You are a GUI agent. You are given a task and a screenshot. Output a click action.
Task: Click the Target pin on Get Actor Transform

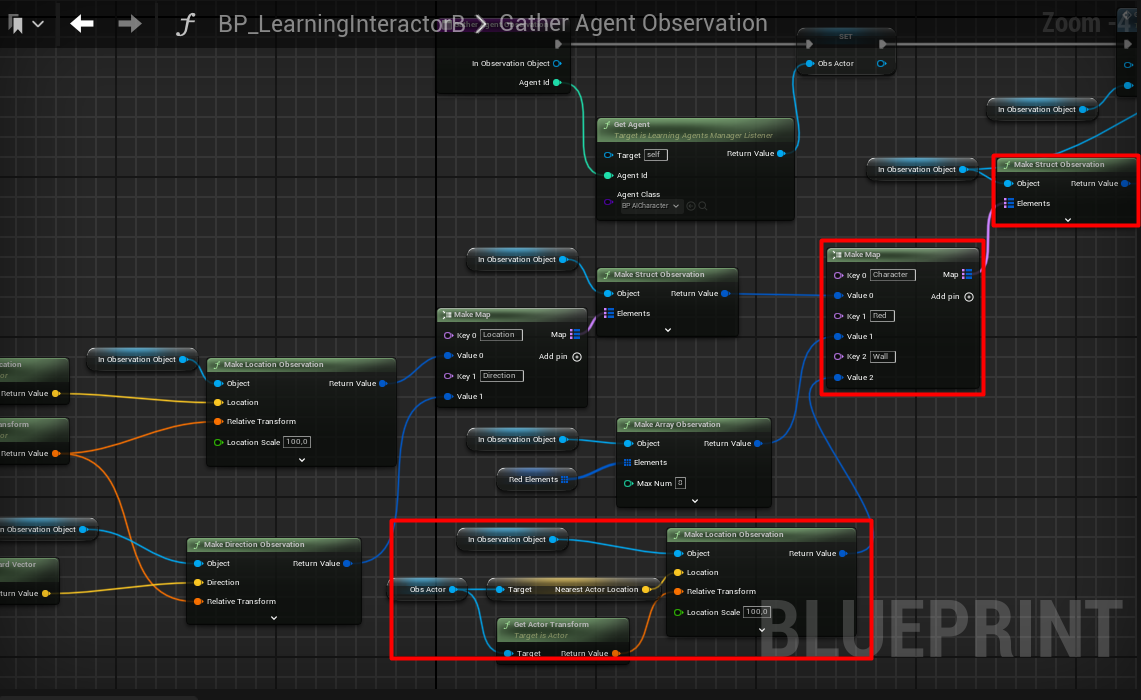coord(509,653)
